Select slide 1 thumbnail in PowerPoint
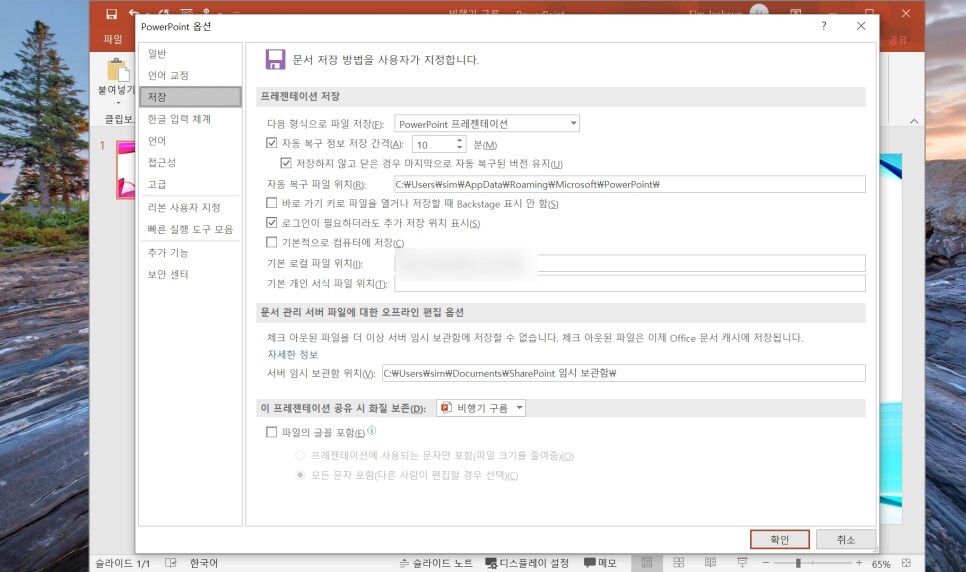Viewport: 966px width, 572px height. coord(126,170)
